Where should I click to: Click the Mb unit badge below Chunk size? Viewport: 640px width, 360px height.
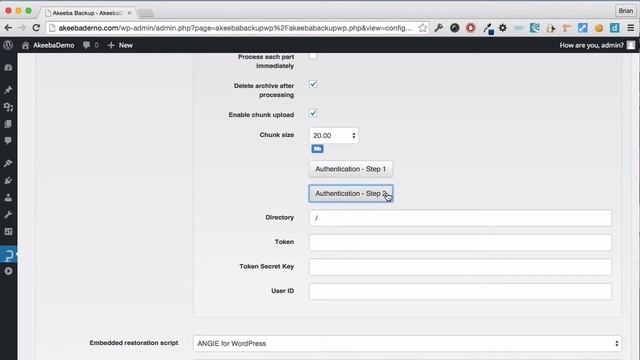[x=317, y=149]
